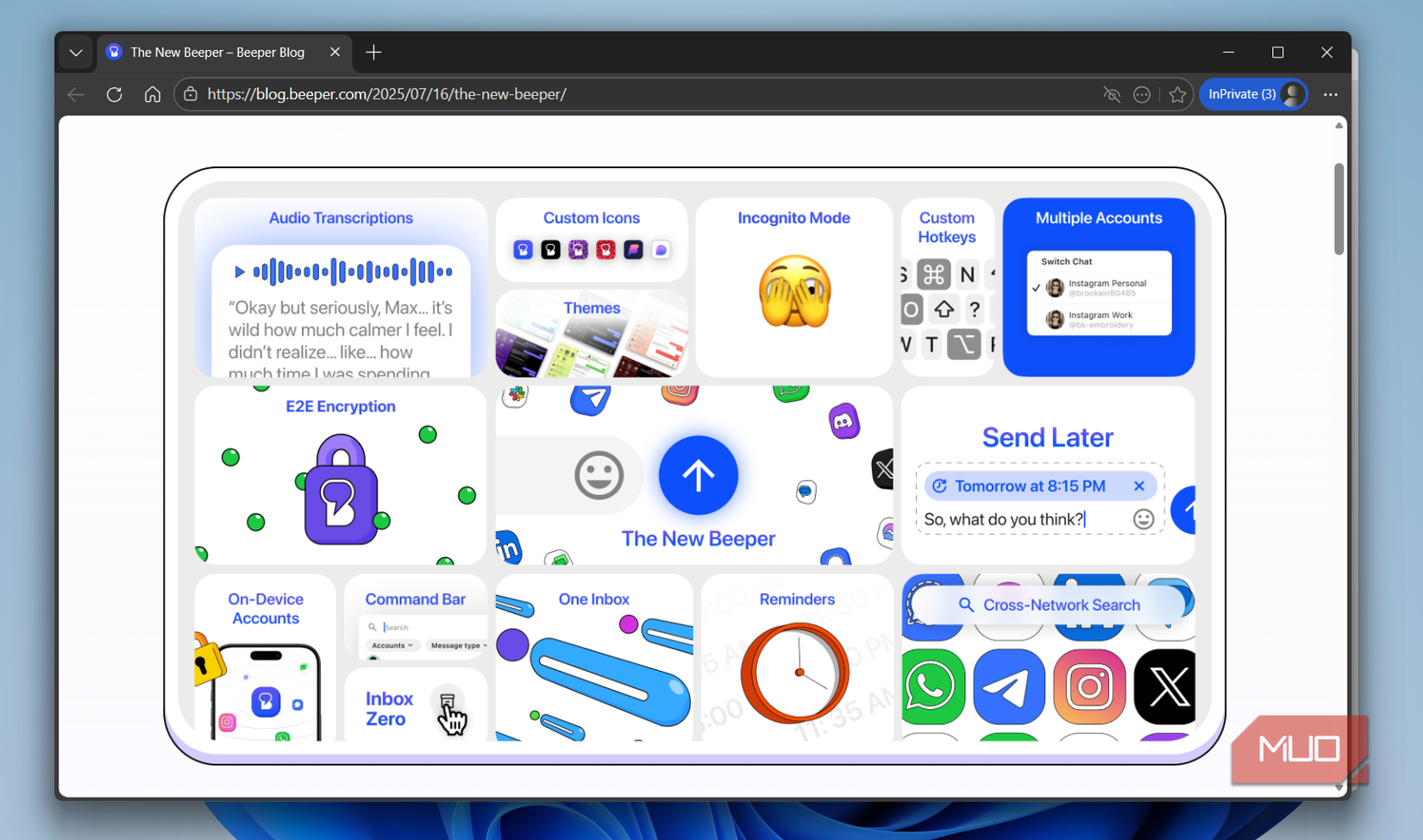
Task: Close The New Beeper tab
Action: pos(335,53)
